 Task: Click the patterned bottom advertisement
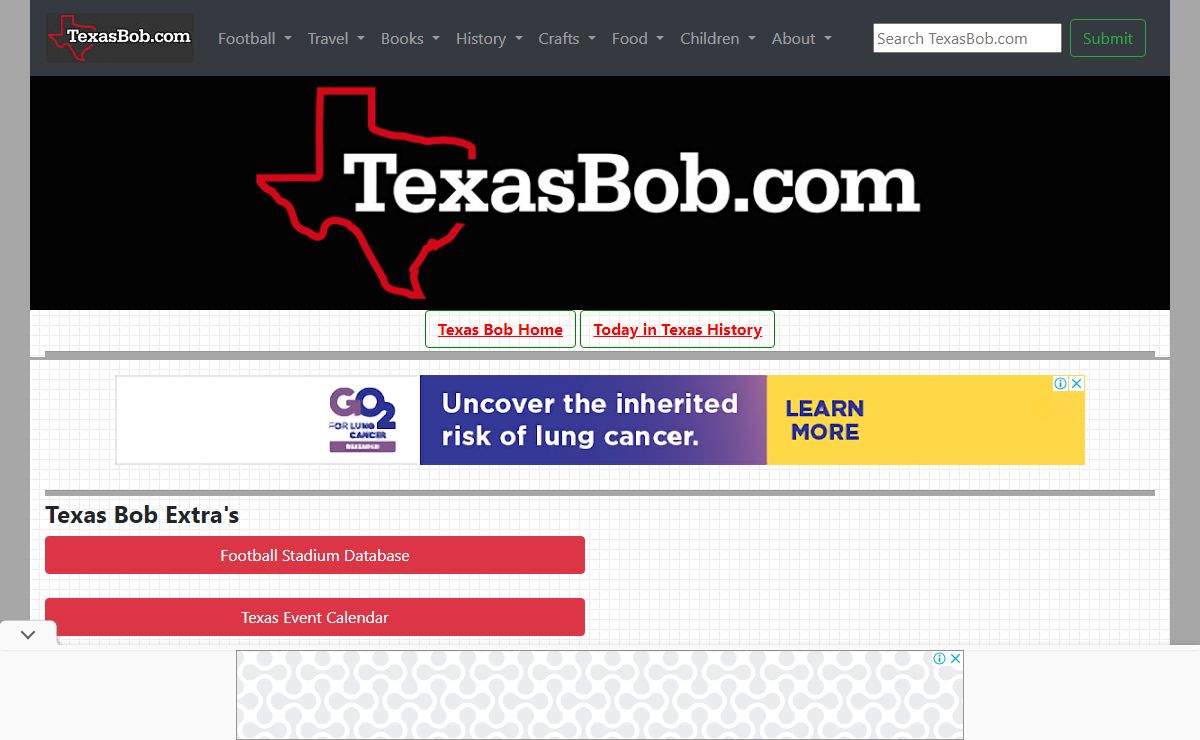point(600,695)
